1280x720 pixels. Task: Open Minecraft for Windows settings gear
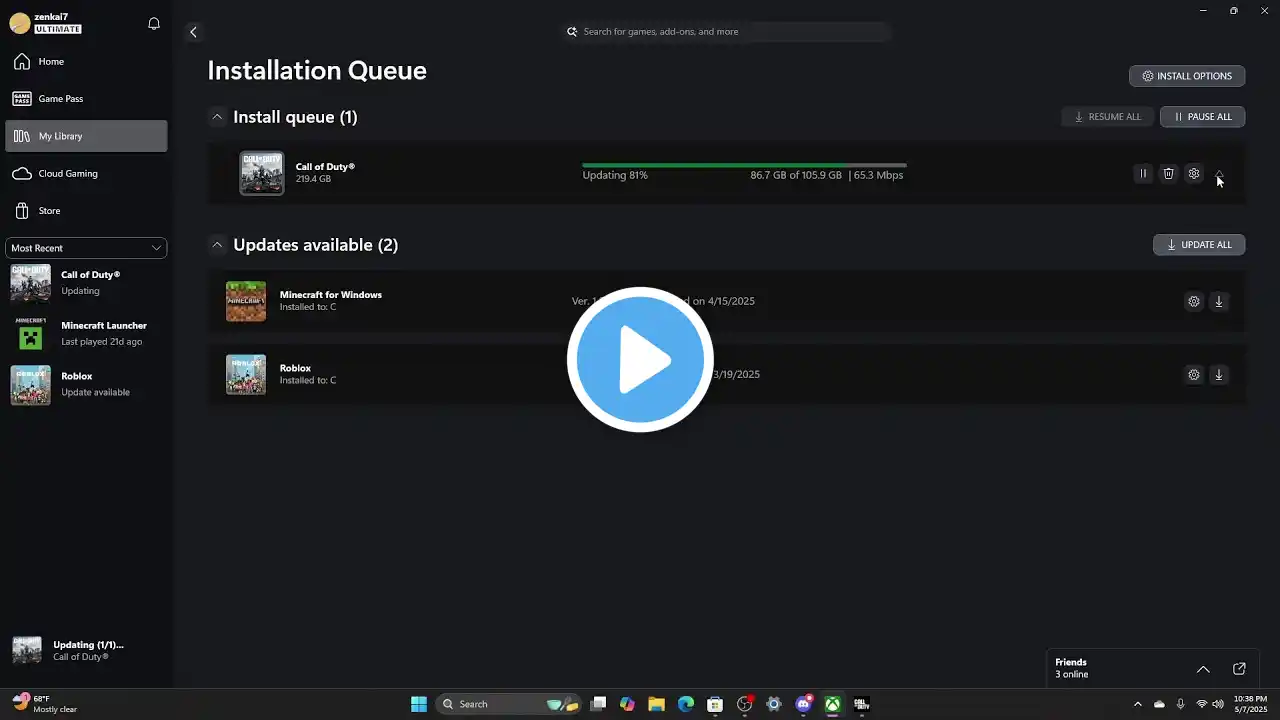pos(1193,301)
